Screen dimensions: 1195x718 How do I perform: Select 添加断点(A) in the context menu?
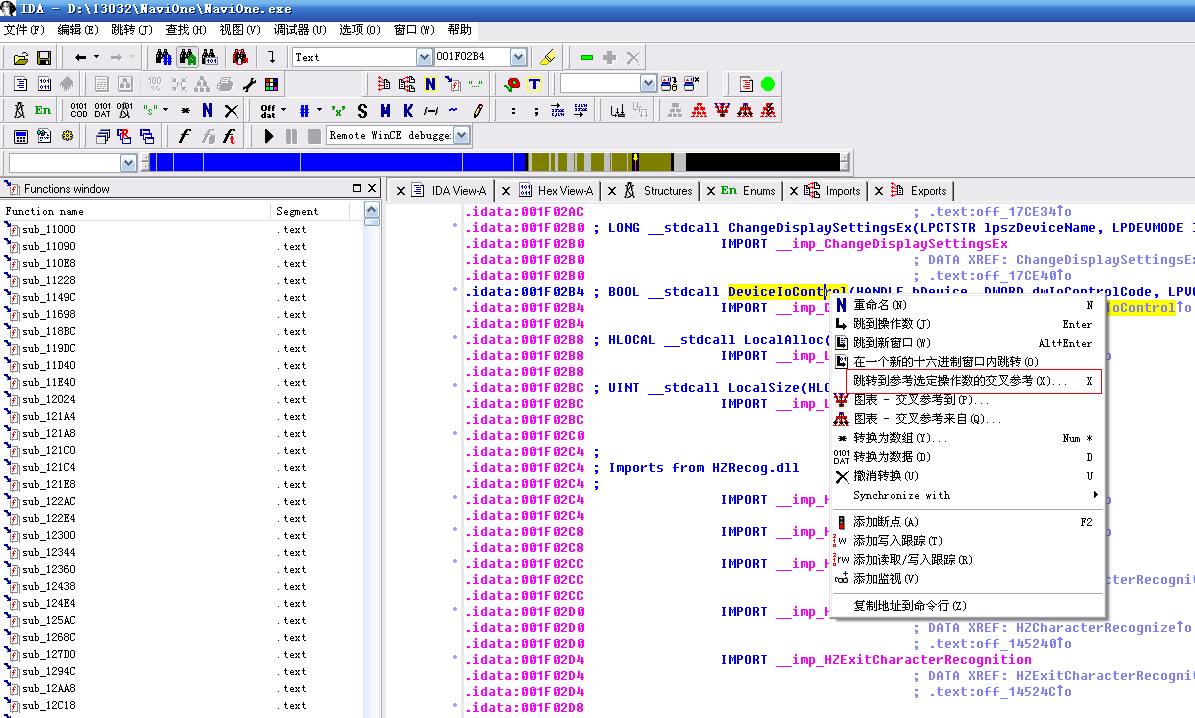point(967,522)
